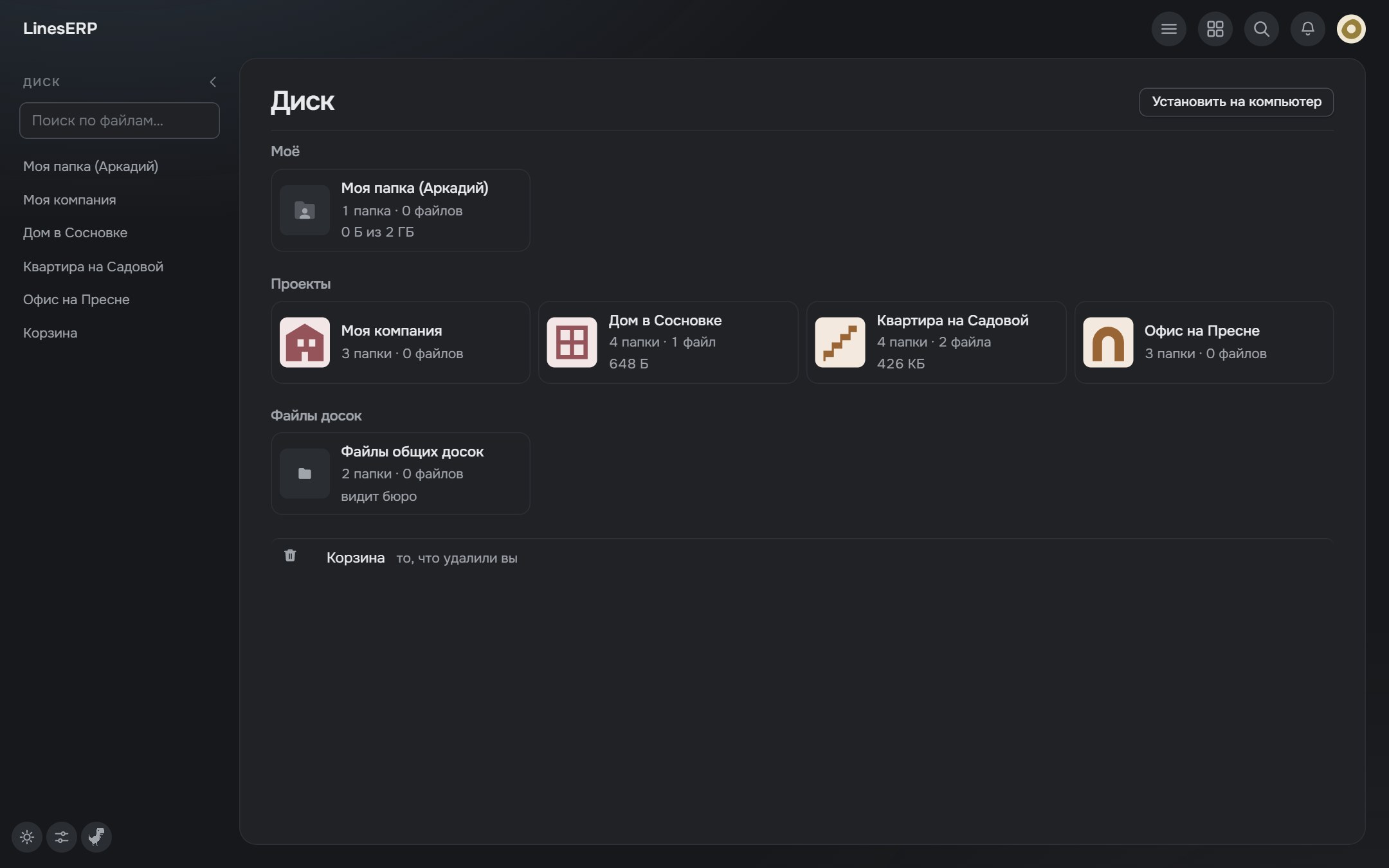Select Моя компания in sidebar
The image size is (1389, 868).
pyautogui.click(x=69, y=200)
